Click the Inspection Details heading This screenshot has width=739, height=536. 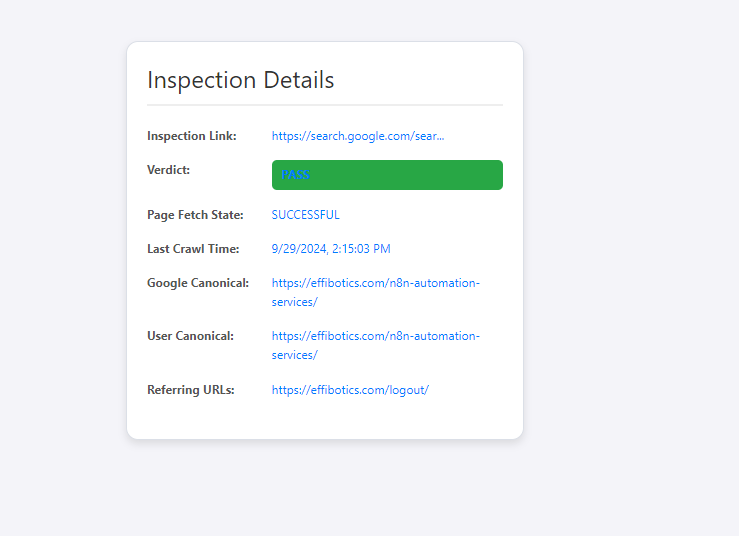click(240, 80)
